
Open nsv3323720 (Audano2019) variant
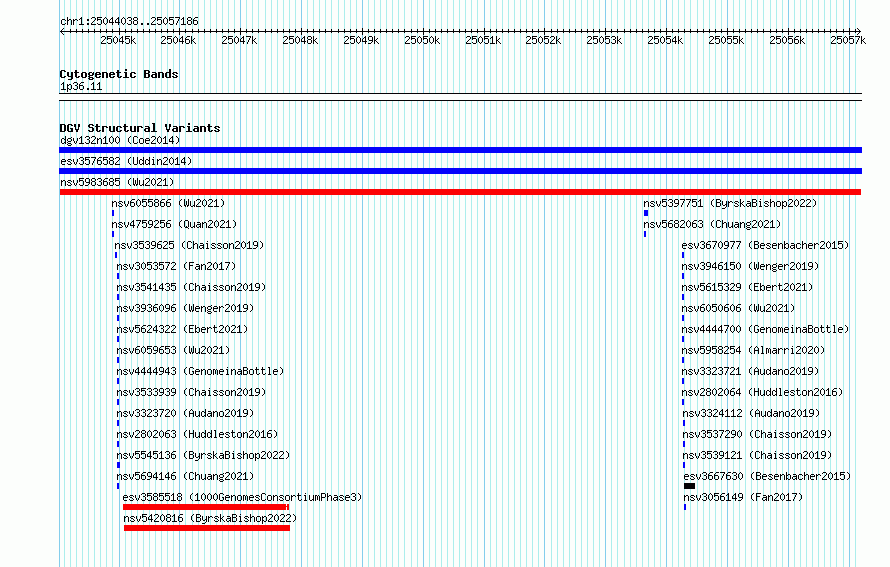tap(185, 413)
